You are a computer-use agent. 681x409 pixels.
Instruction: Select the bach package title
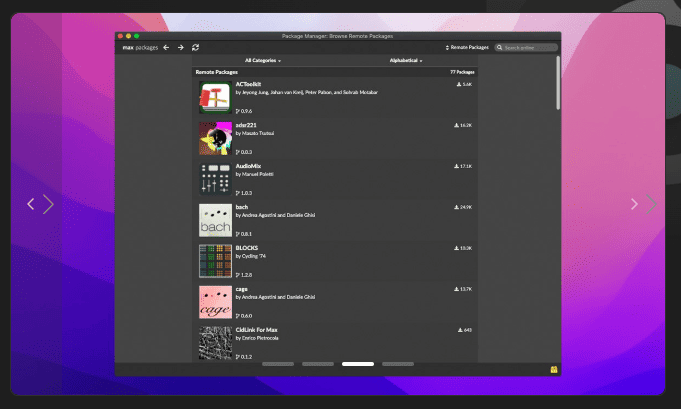[242, 207]
